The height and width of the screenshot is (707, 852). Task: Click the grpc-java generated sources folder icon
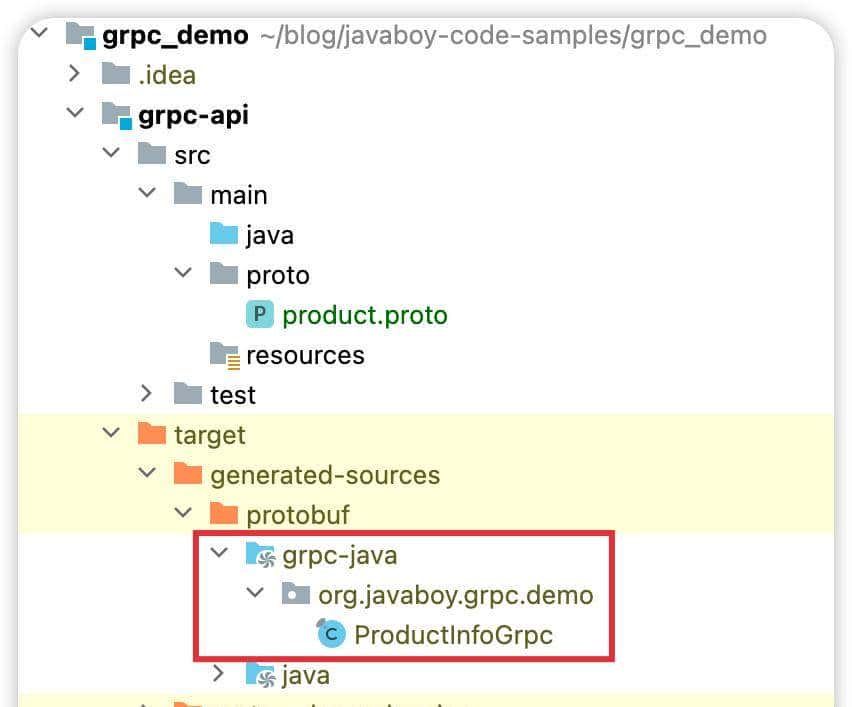[260, 555]
